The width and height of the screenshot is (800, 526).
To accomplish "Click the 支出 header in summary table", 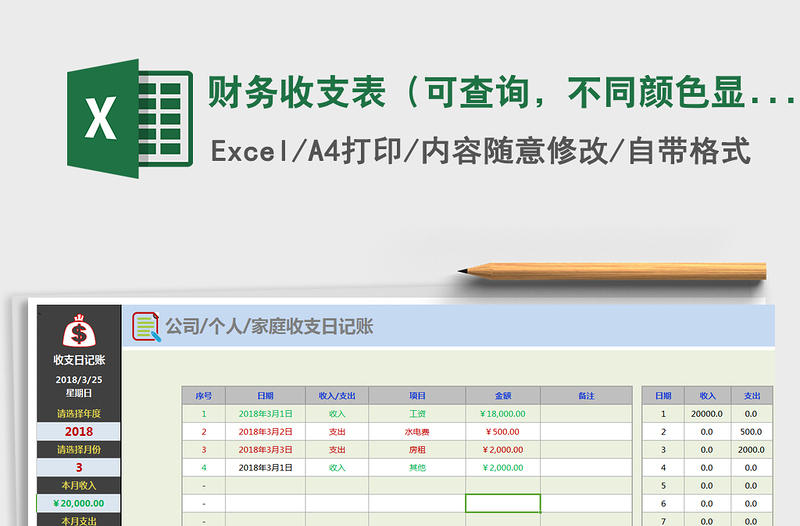I will pyautogui.click(x=752, y=396).
